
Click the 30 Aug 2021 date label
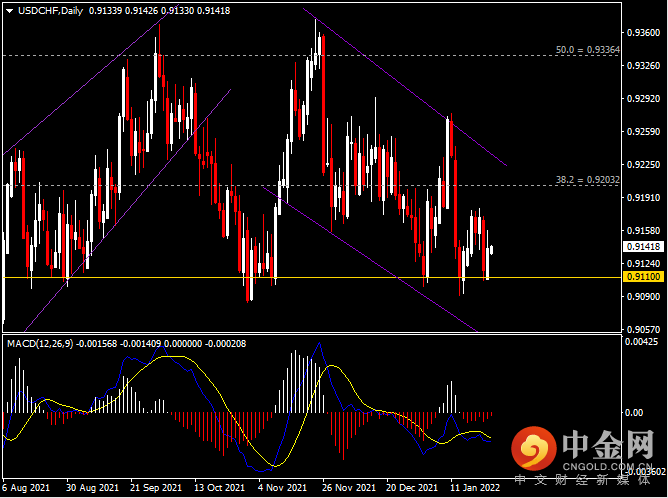point(92,487)
